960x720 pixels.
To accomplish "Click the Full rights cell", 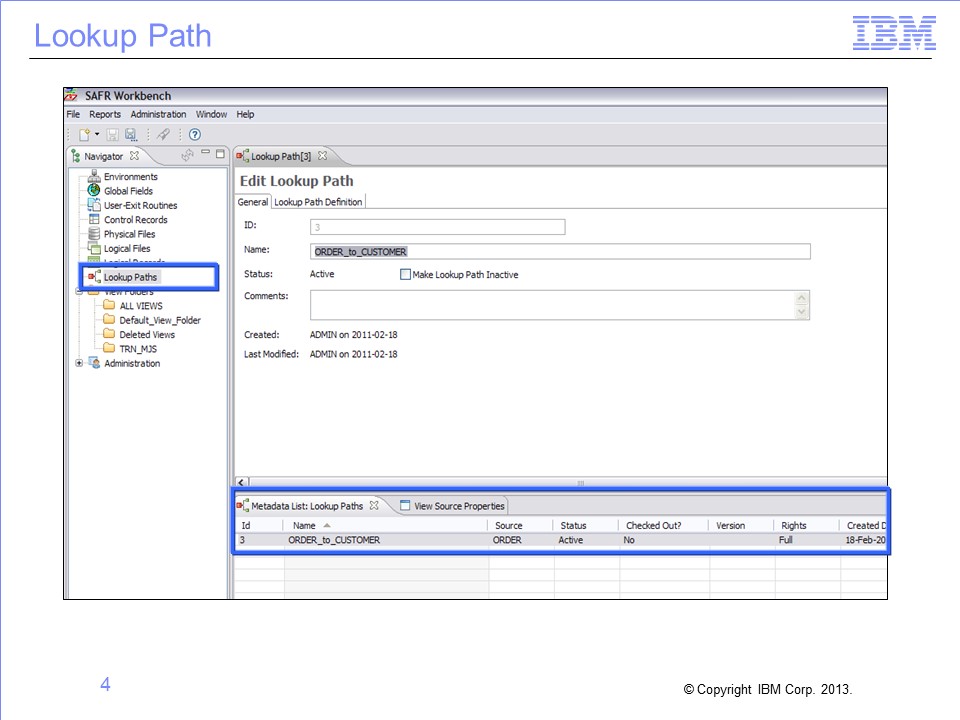I will (x=786, y=540).
